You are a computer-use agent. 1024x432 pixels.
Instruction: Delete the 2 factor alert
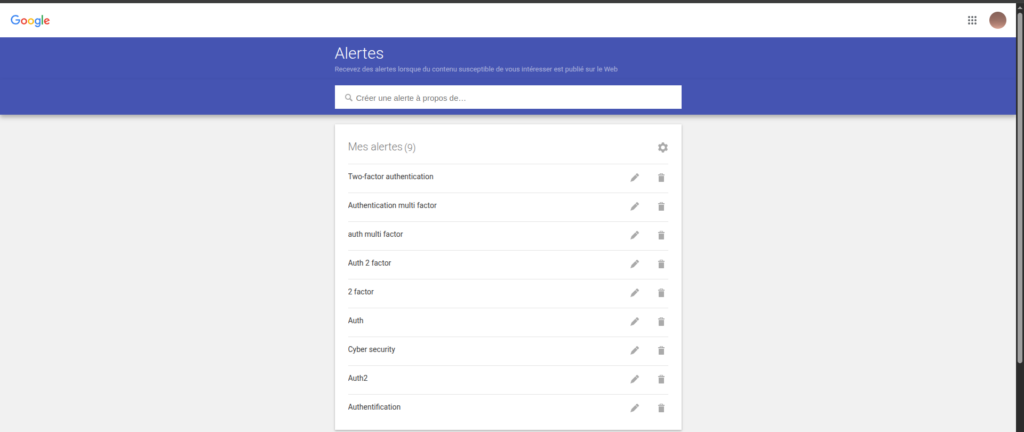[661, 293]
